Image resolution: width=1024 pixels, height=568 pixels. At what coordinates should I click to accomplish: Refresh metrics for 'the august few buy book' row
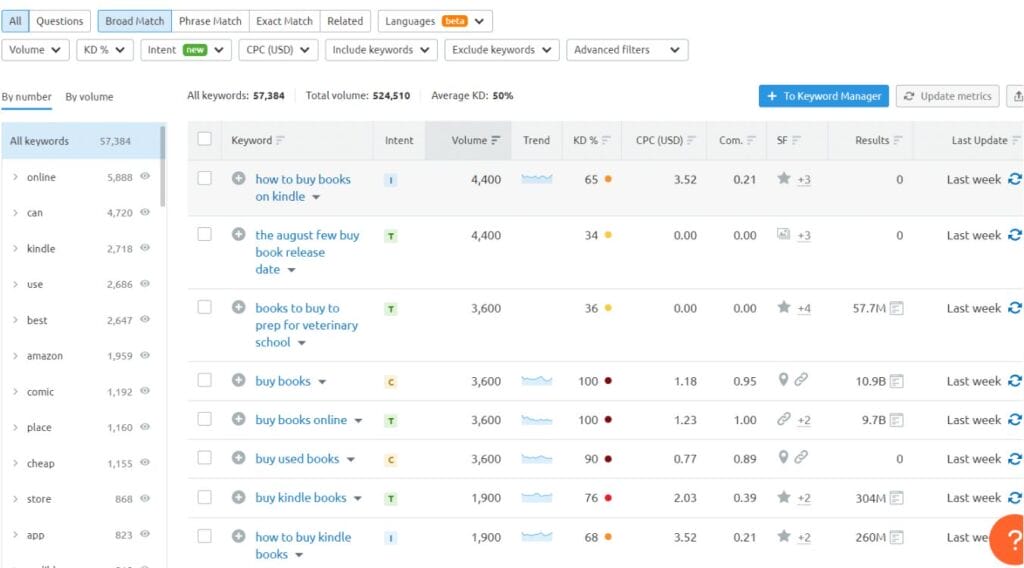coord(1014,235)
